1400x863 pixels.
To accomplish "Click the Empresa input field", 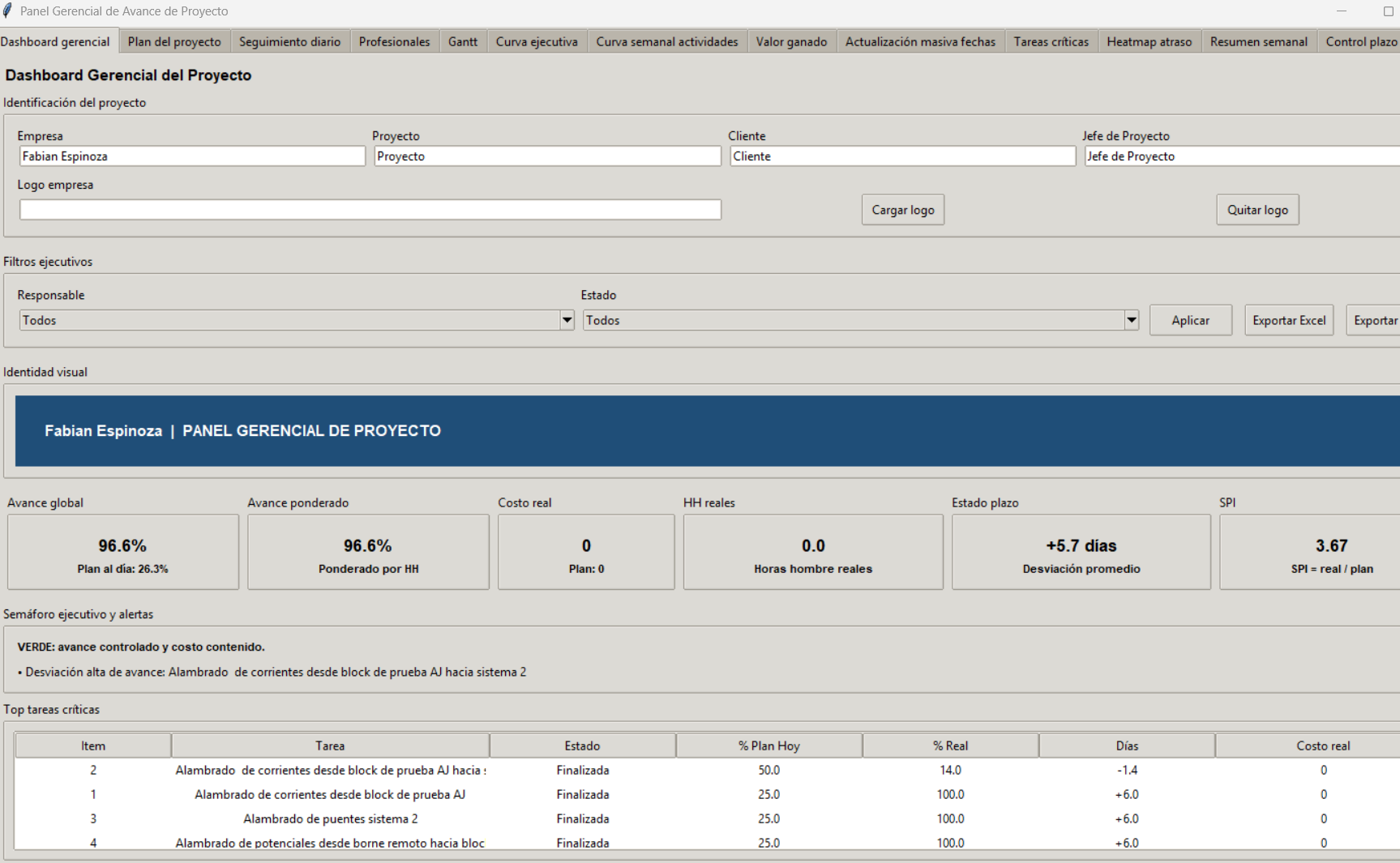I will (x=192, y=156).
